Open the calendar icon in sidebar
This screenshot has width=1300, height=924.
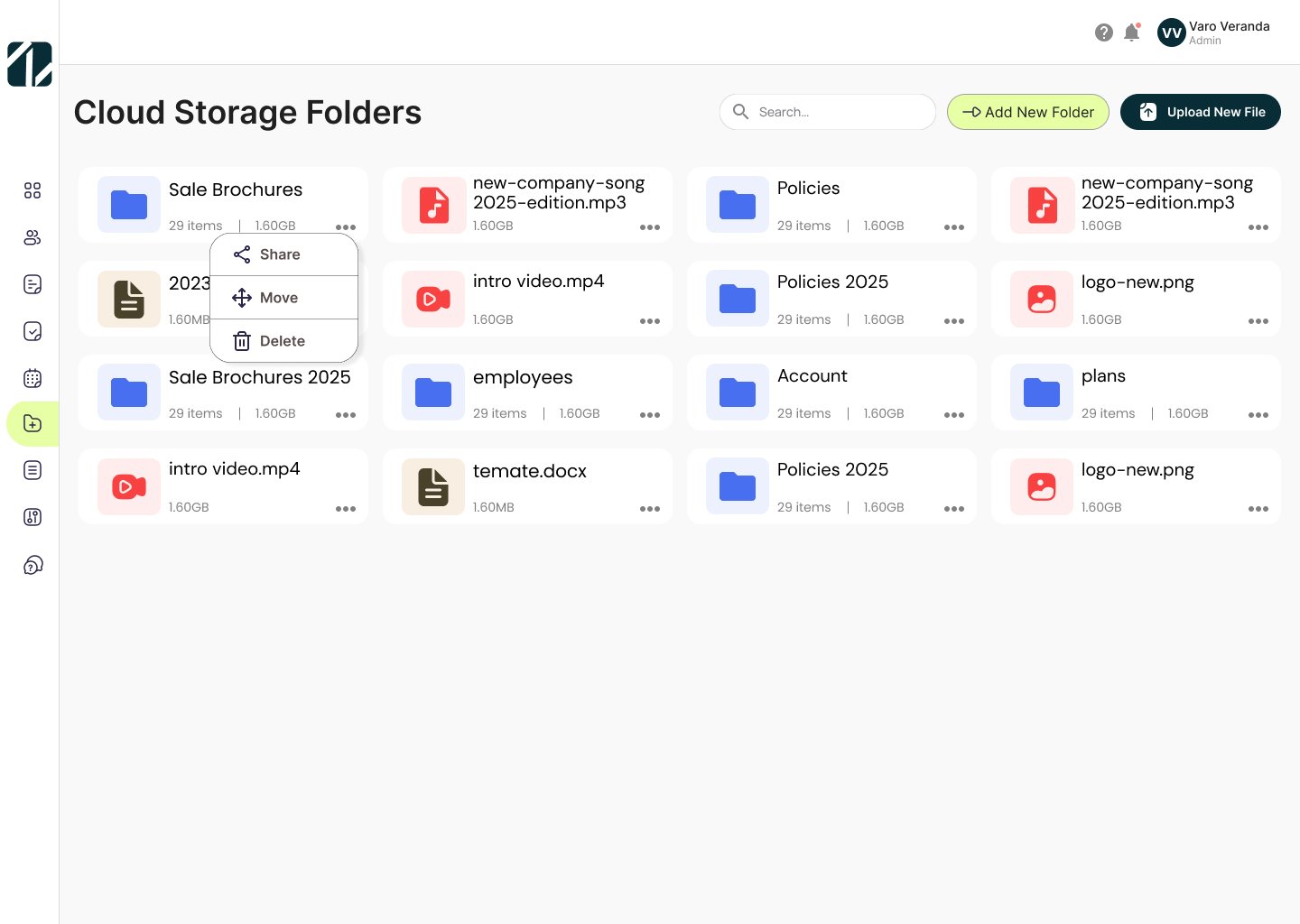pyautogui.click(x=32, y=378)
